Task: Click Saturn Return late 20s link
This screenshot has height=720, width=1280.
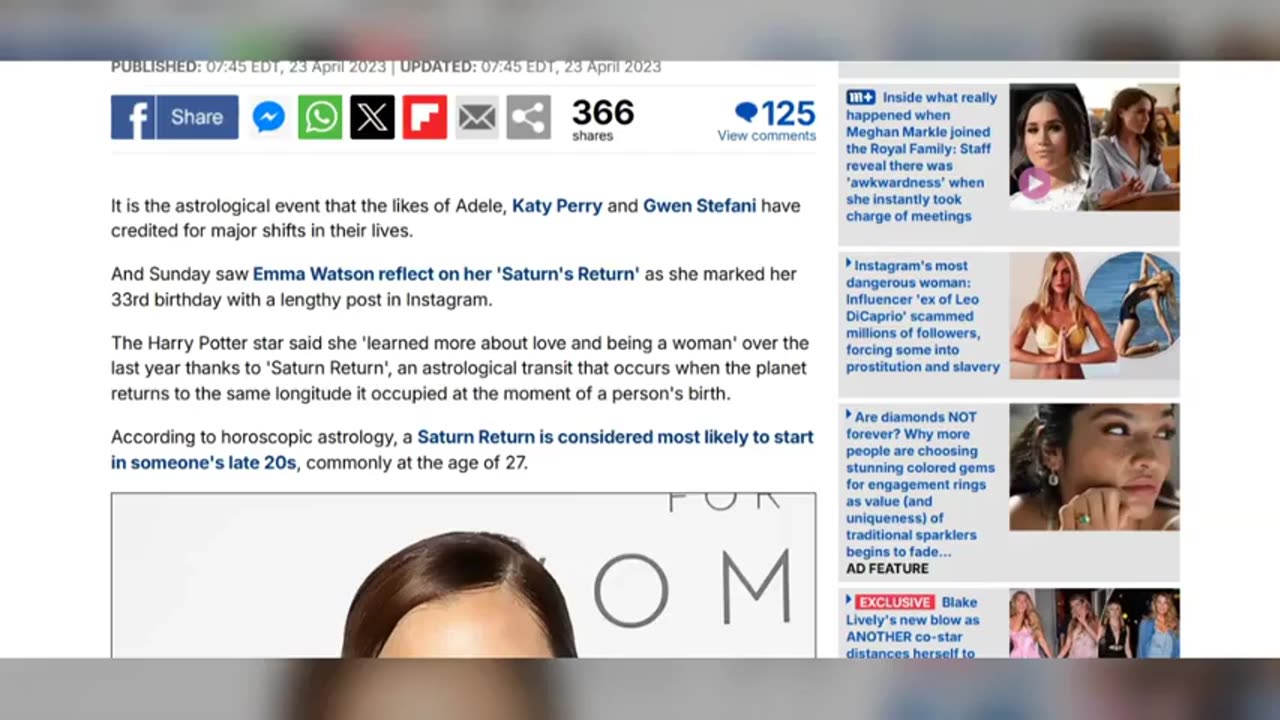Action: [x=462, y=450]
